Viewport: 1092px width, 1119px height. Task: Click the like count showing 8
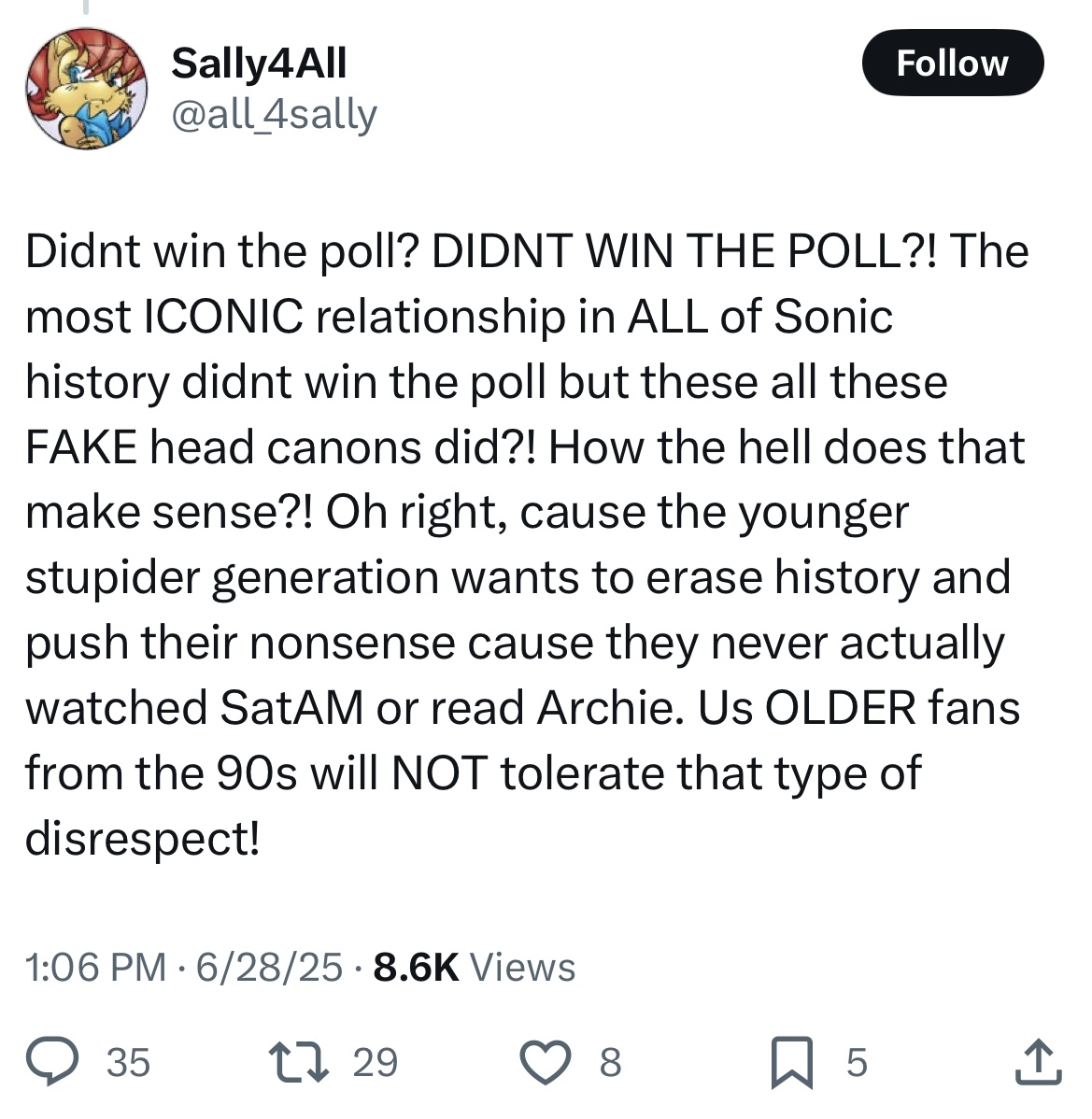(610, 1062)
